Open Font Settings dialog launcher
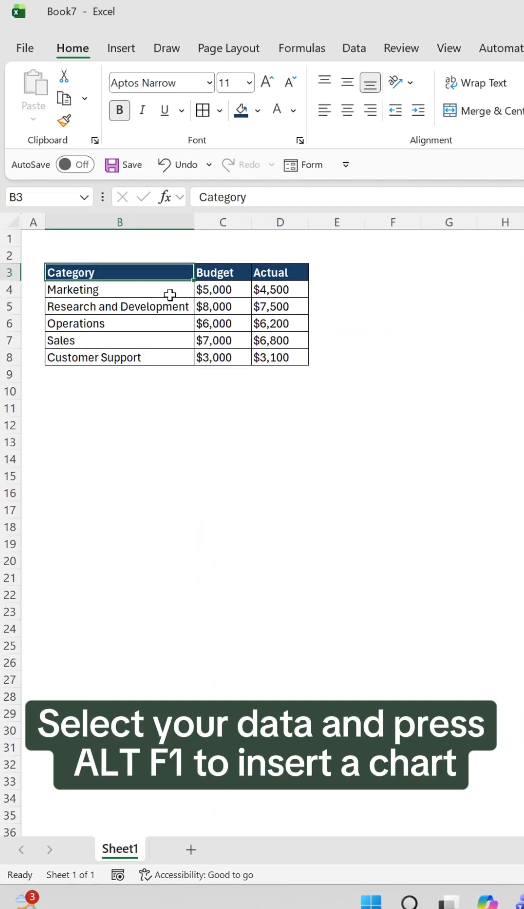Screen dimensions: 524x909 click(300, 140)
